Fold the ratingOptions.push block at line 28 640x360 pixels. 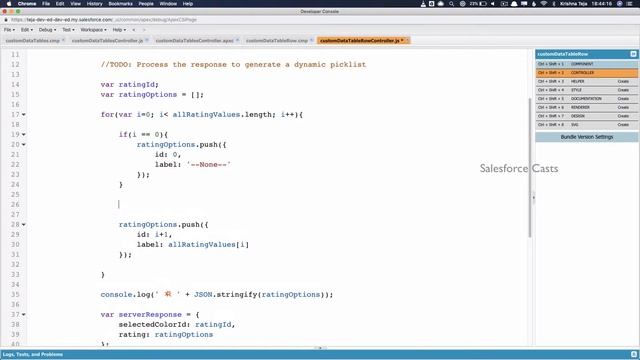24,224
